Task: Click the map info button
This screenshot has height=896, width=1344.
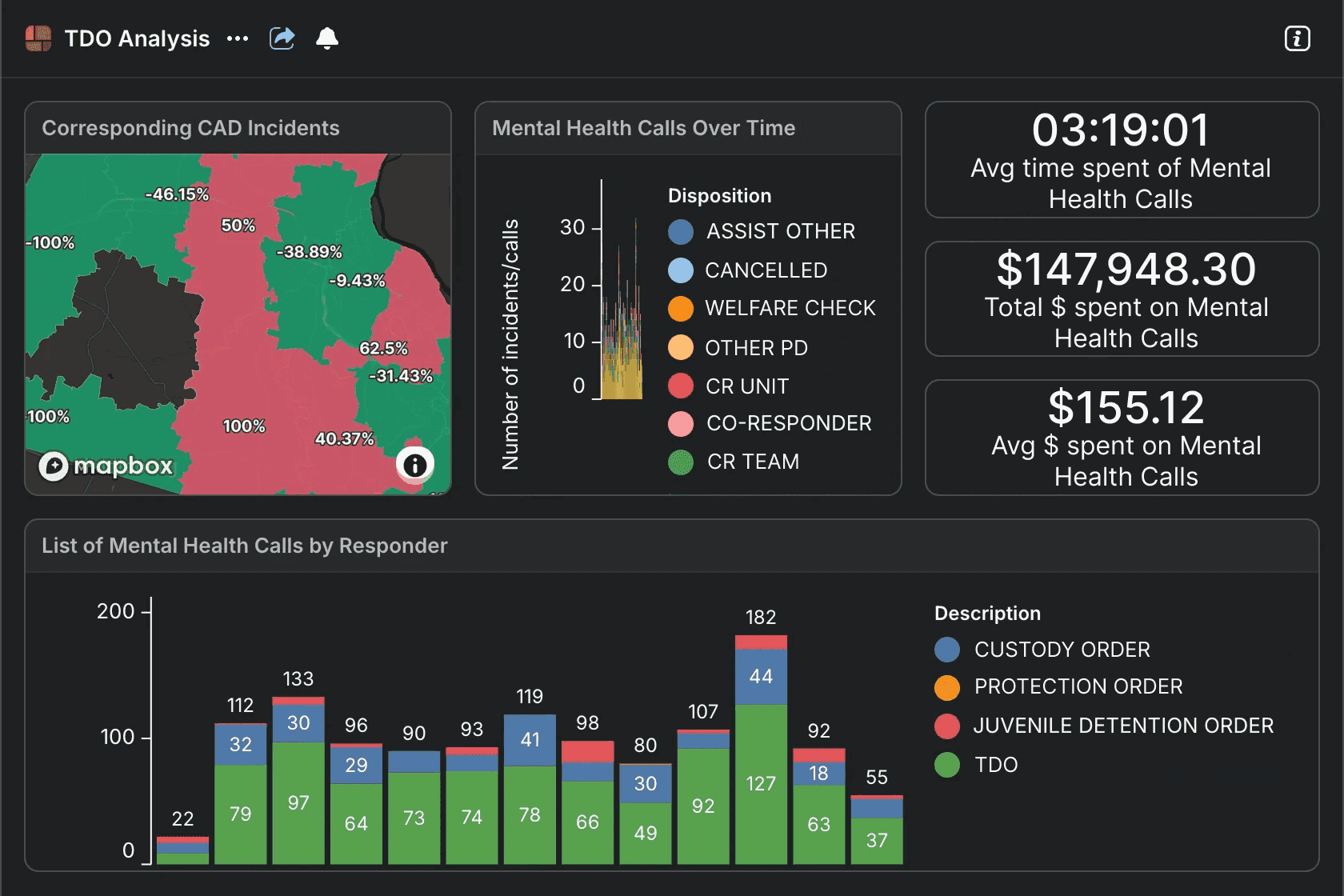Action: (x=414, y=465)
